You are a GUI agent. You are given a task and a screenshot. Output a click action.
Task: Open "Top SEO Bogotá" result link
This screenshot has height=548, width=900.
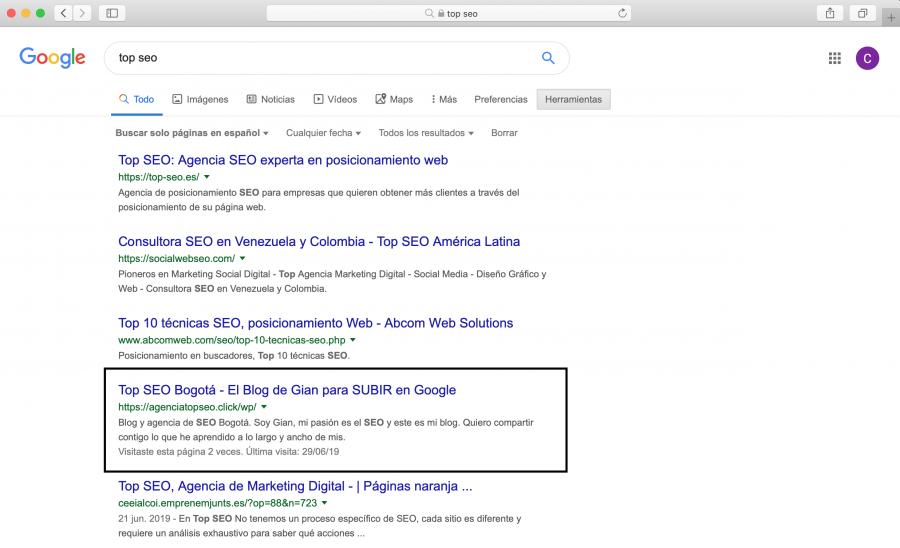pyautogui.click(x=287, y=390)
